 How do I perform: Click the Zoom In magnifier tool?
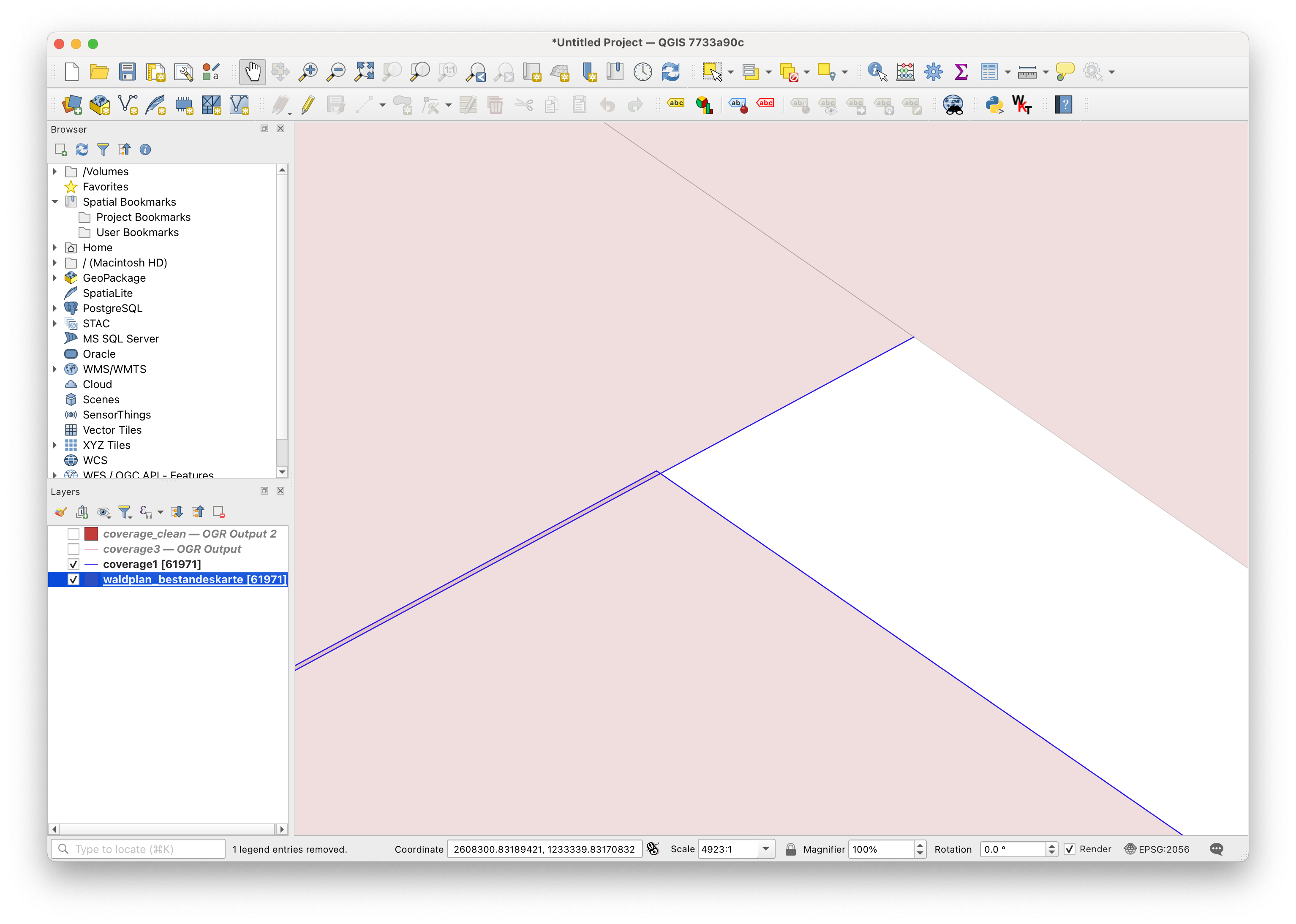click(308, 72)
